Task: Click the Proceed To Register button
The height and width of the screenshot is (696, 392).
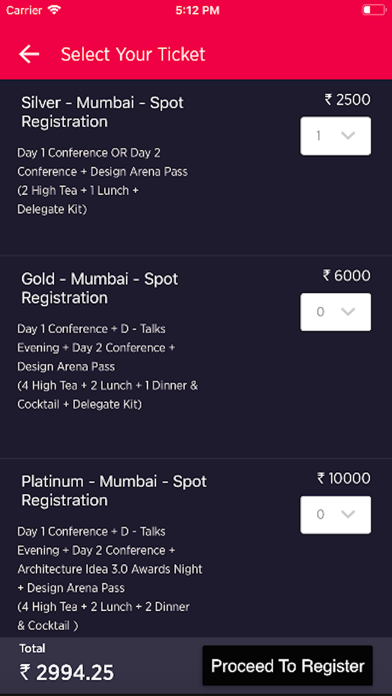Action: click(288, 666)
